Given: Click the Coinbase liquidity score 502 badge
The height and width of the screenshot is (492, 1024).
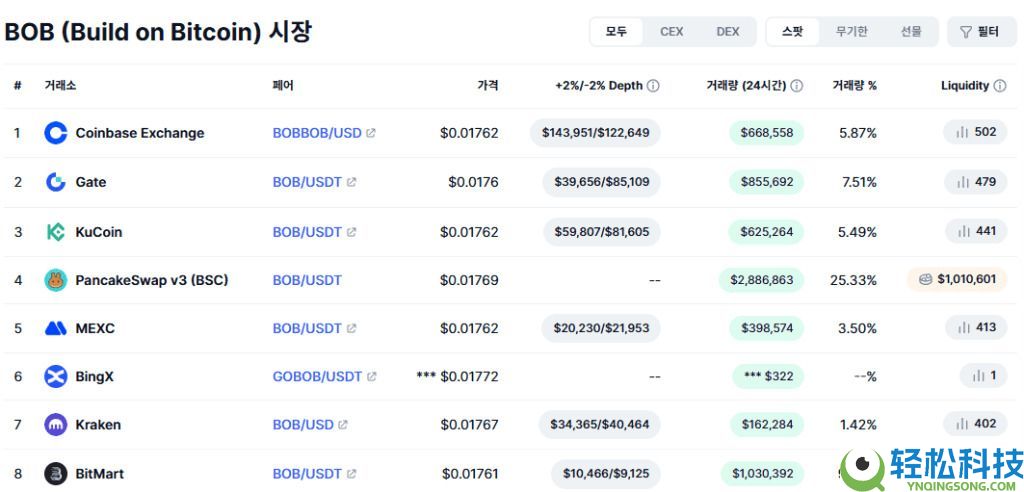Looking at the screenshot, I should click(976, 132).
